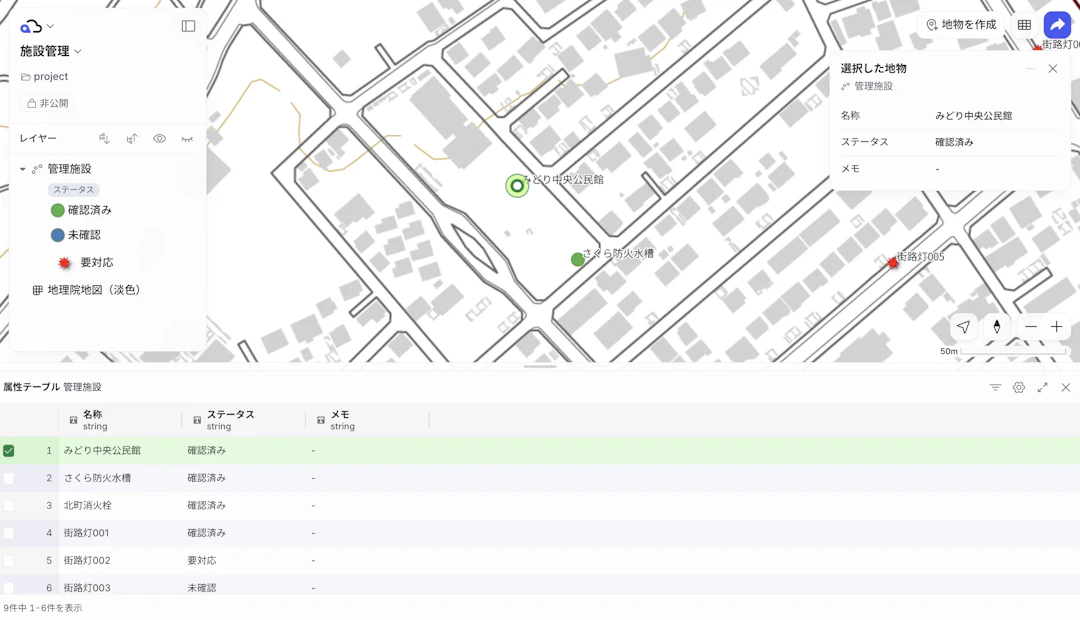The height and width of the screenshot is (620, 1080).
Task: Uncheck the みどり中央公民館 row checkbox
Action: point(8,451)
